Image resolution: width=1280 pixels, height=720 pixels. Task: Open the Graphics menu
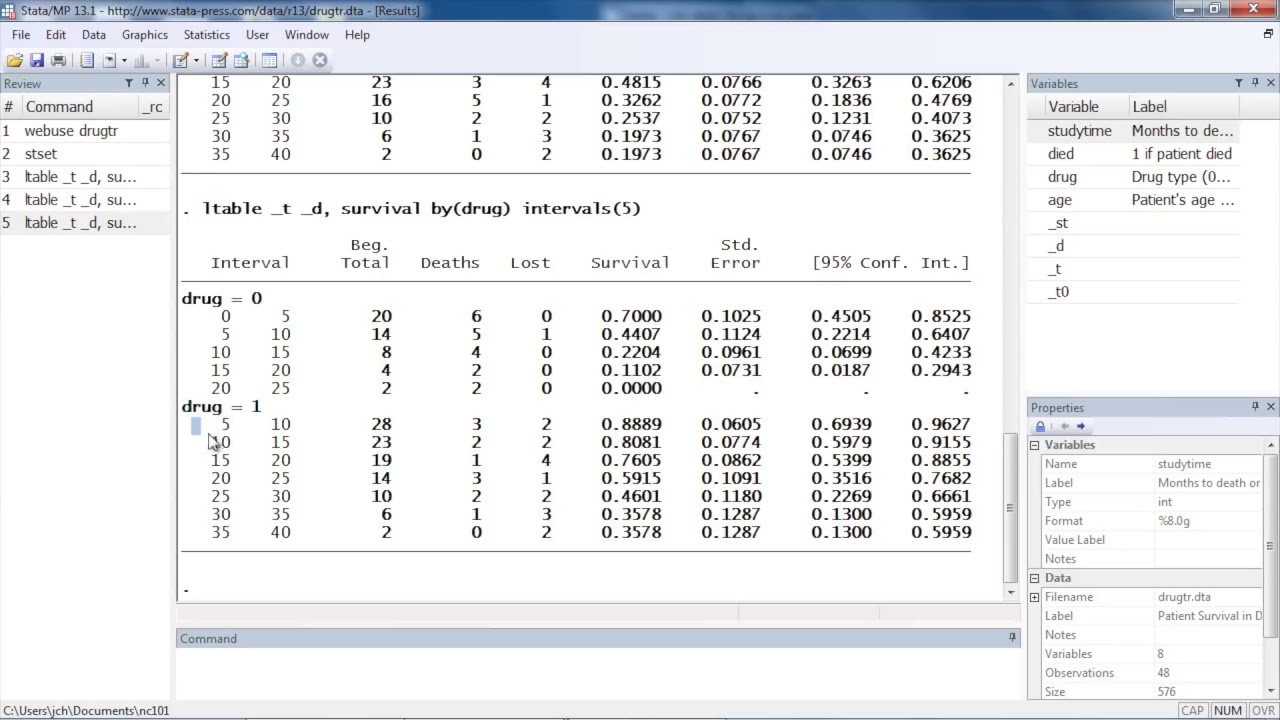click(x=145, y=34)
